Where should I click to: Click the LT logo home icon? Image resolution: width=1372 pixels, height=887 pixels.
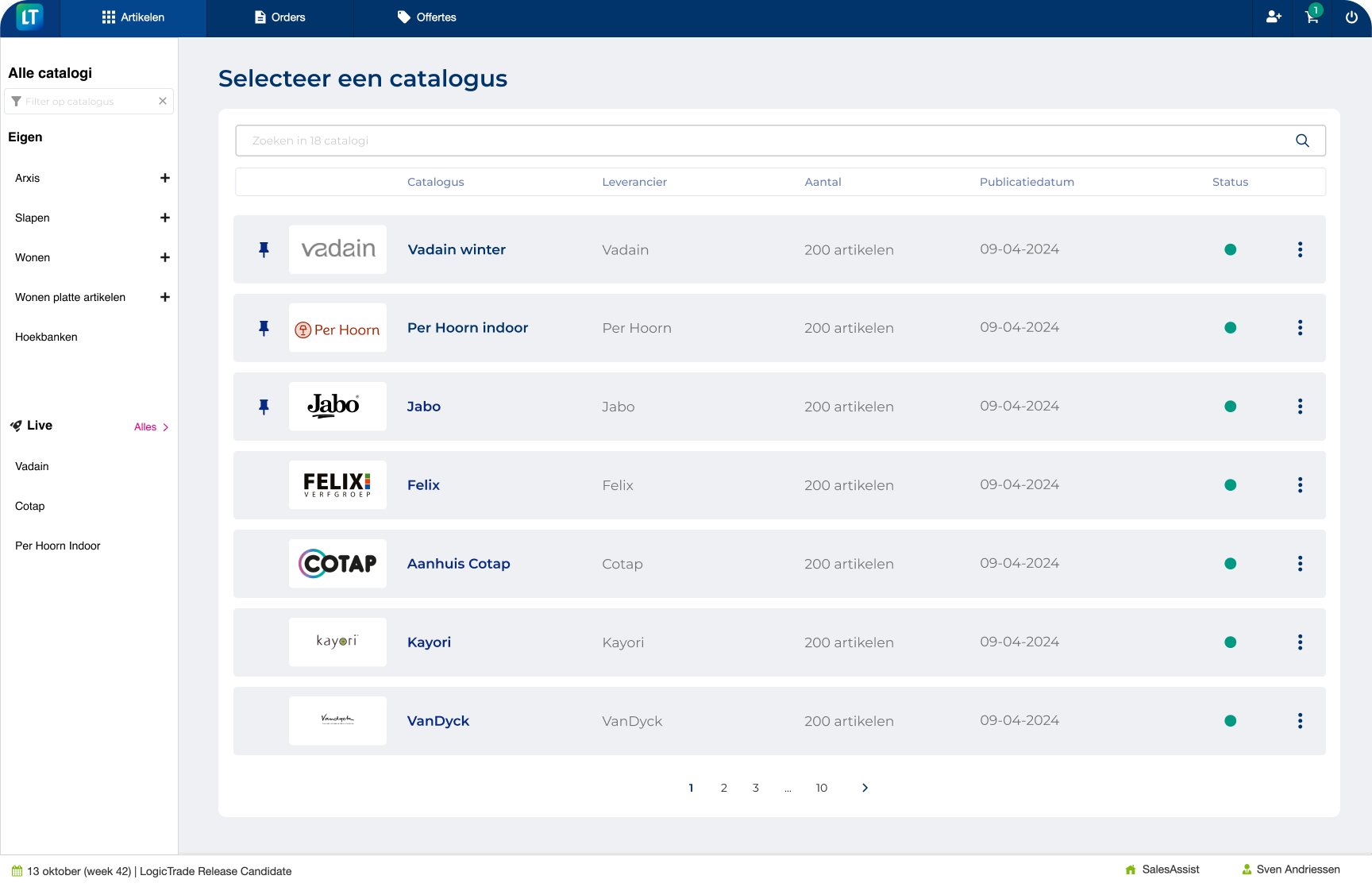29,17
